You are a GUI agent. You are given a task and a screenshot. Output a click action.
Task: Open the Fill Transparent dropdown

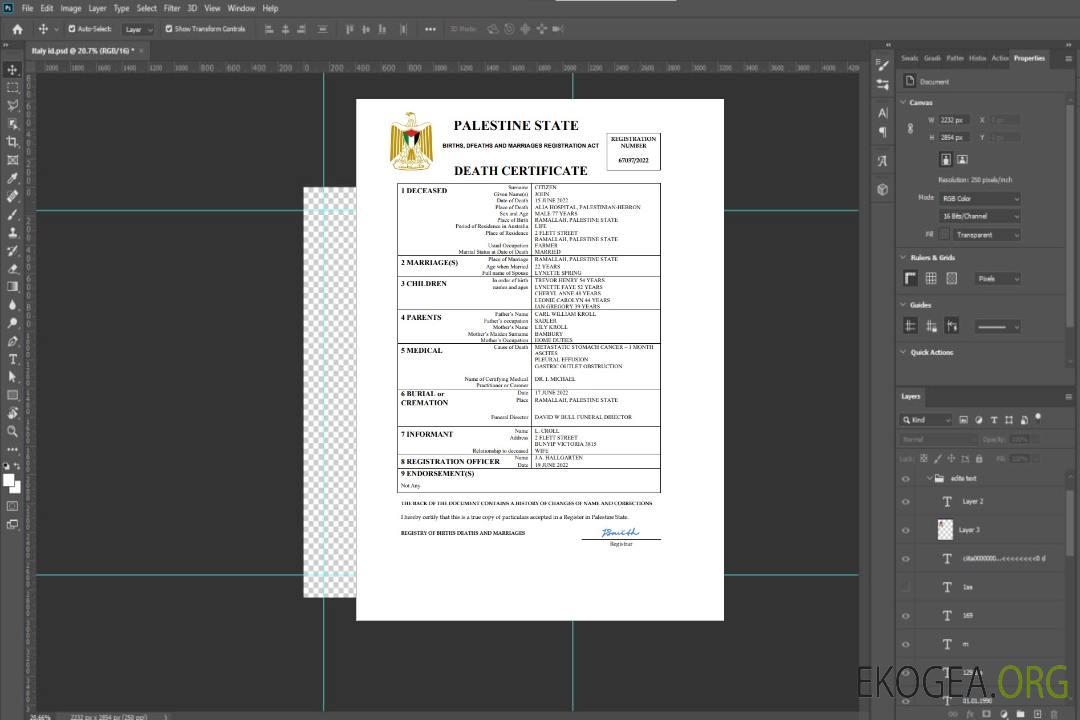[986, 235]
